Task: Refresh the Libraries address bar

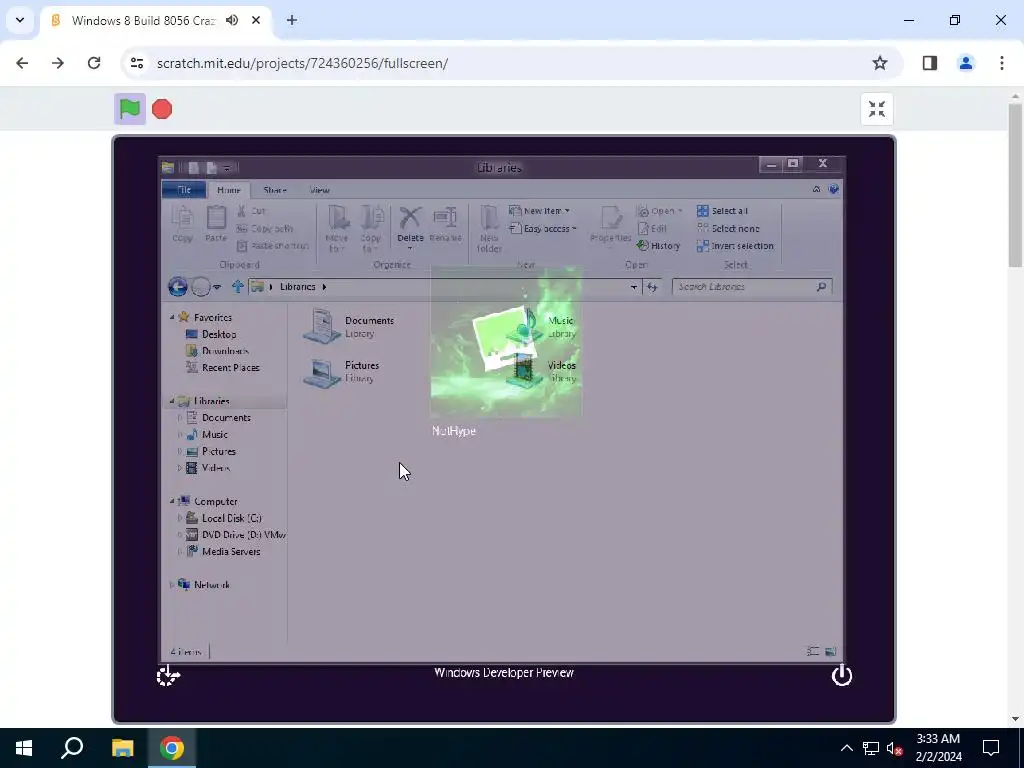Action: coord(652,287)
